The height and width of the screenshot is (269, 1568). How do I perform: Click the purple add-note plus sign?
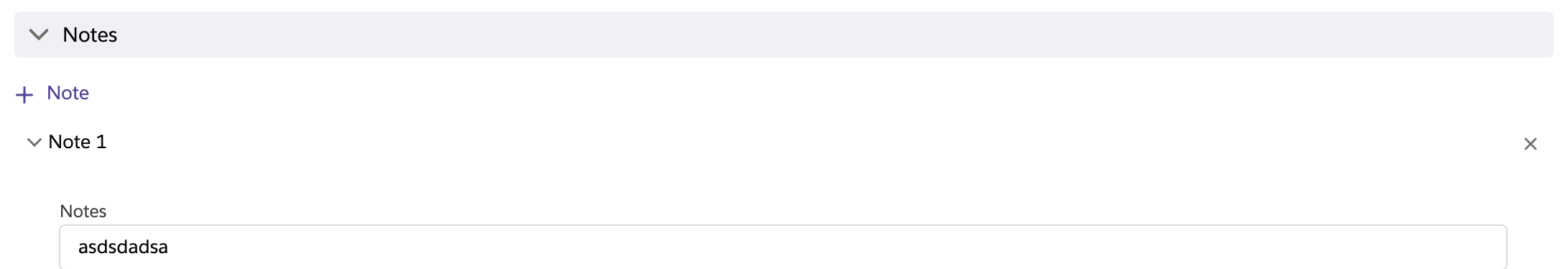24,94
